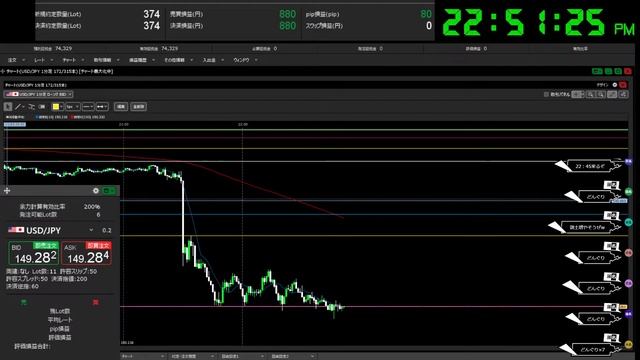
Task: Open the ウィンドウ menu
Action: coord(245,60)
